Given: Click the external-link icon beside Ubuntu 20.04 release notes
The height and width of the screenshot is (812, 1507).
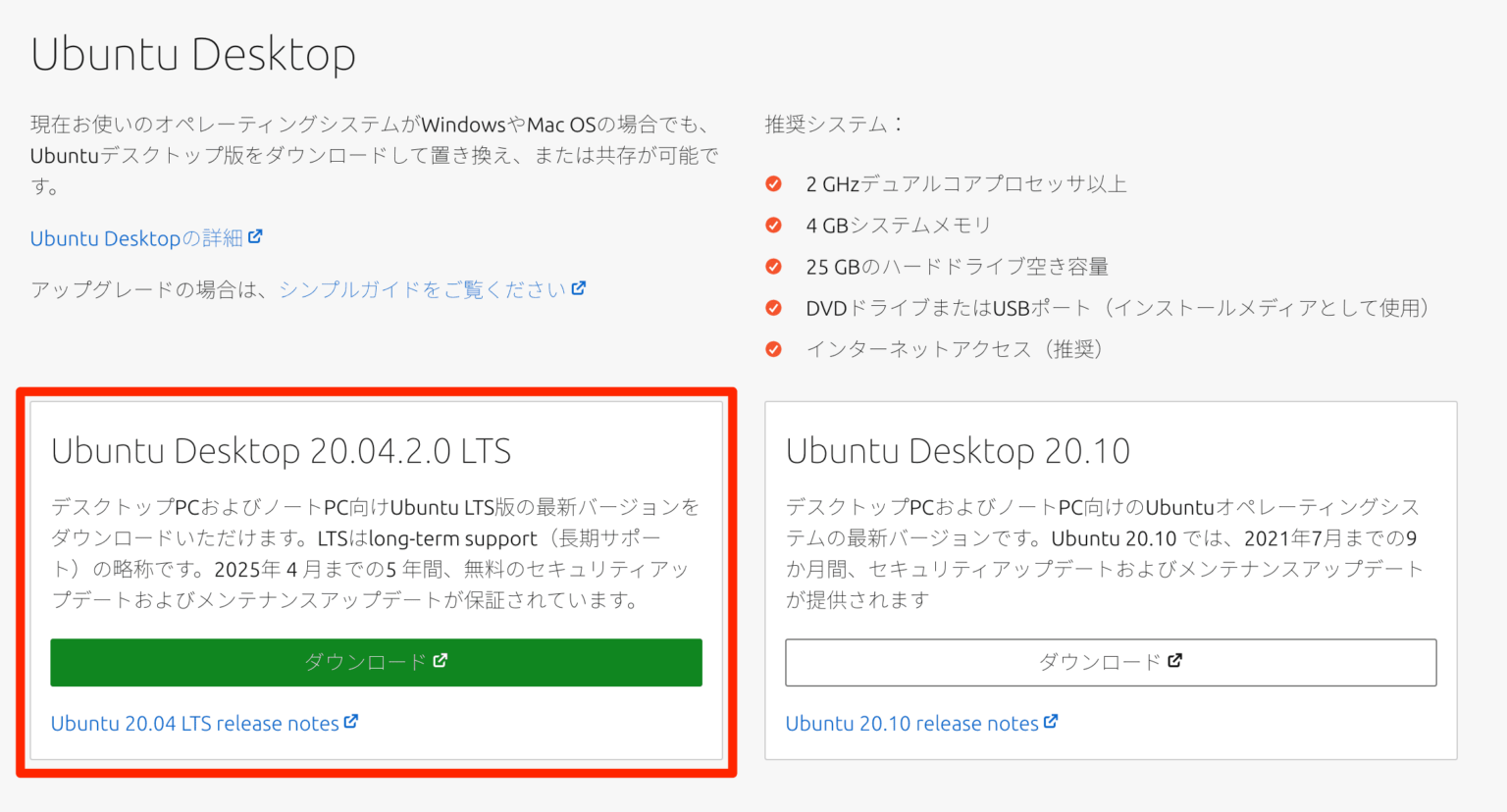Looking at the screenshot, I should pos(352,722).
